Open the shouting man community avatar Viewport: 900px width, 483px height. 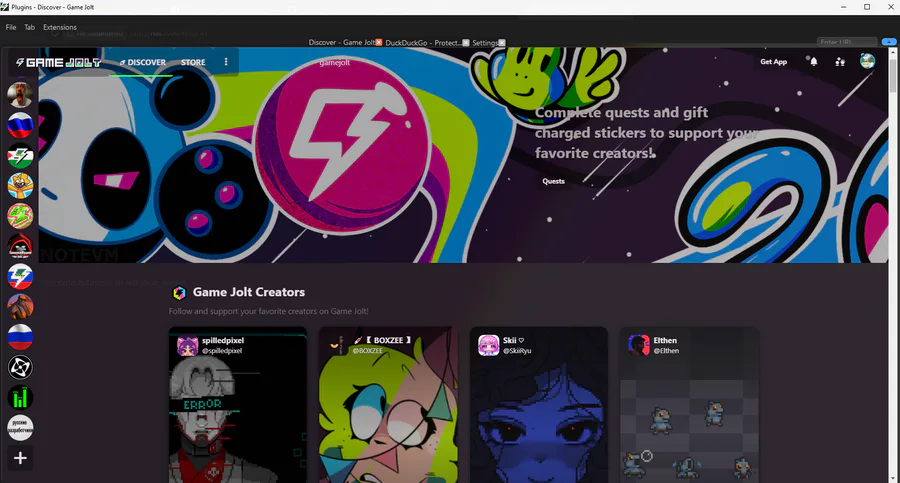(20, 95)
